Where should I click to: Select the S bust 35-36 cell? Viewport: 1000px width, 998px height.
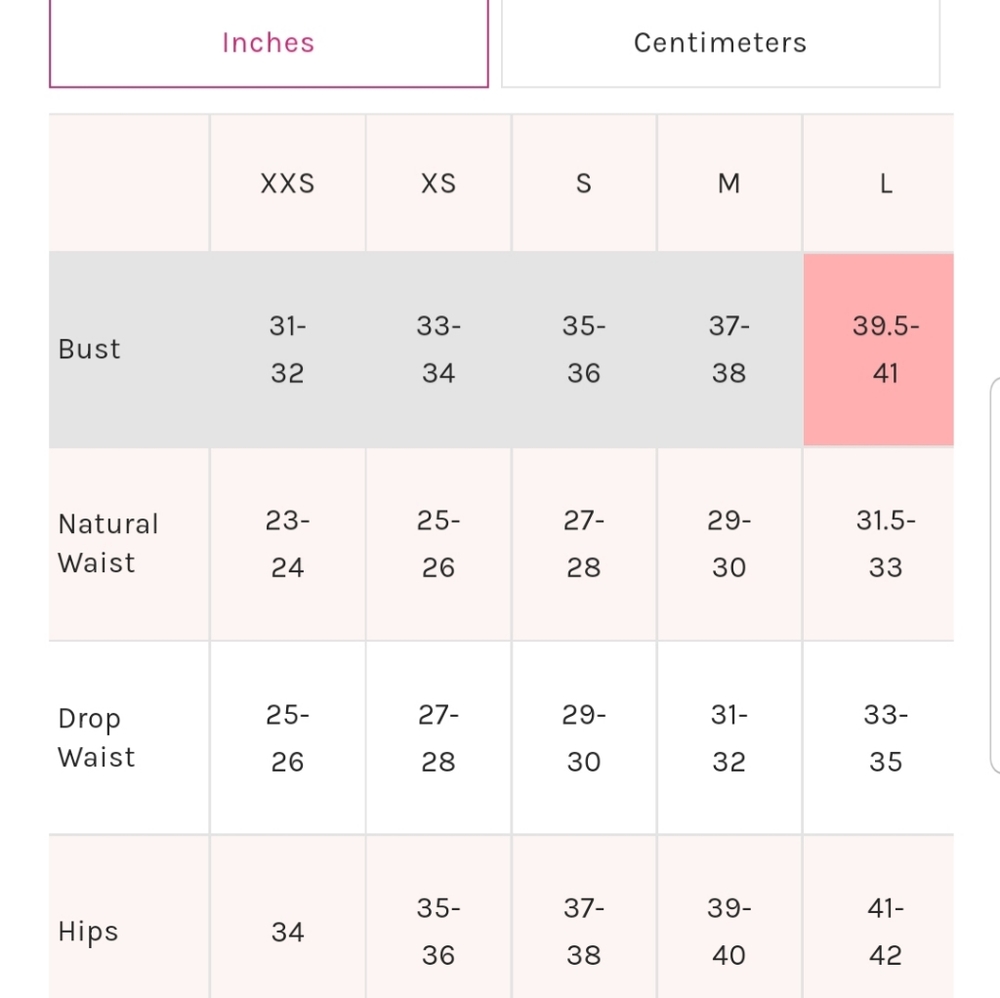click(x=584, y=349)
